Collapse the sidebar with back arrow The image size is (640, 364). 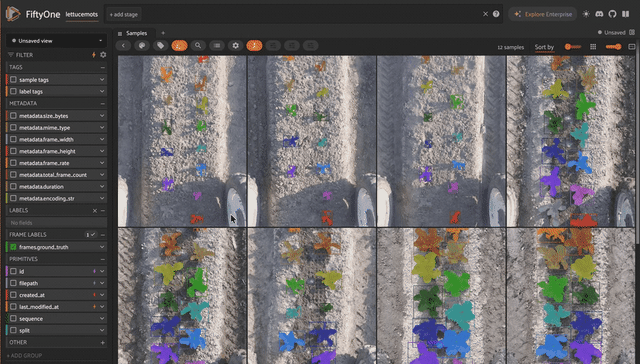tap(123, 46)
